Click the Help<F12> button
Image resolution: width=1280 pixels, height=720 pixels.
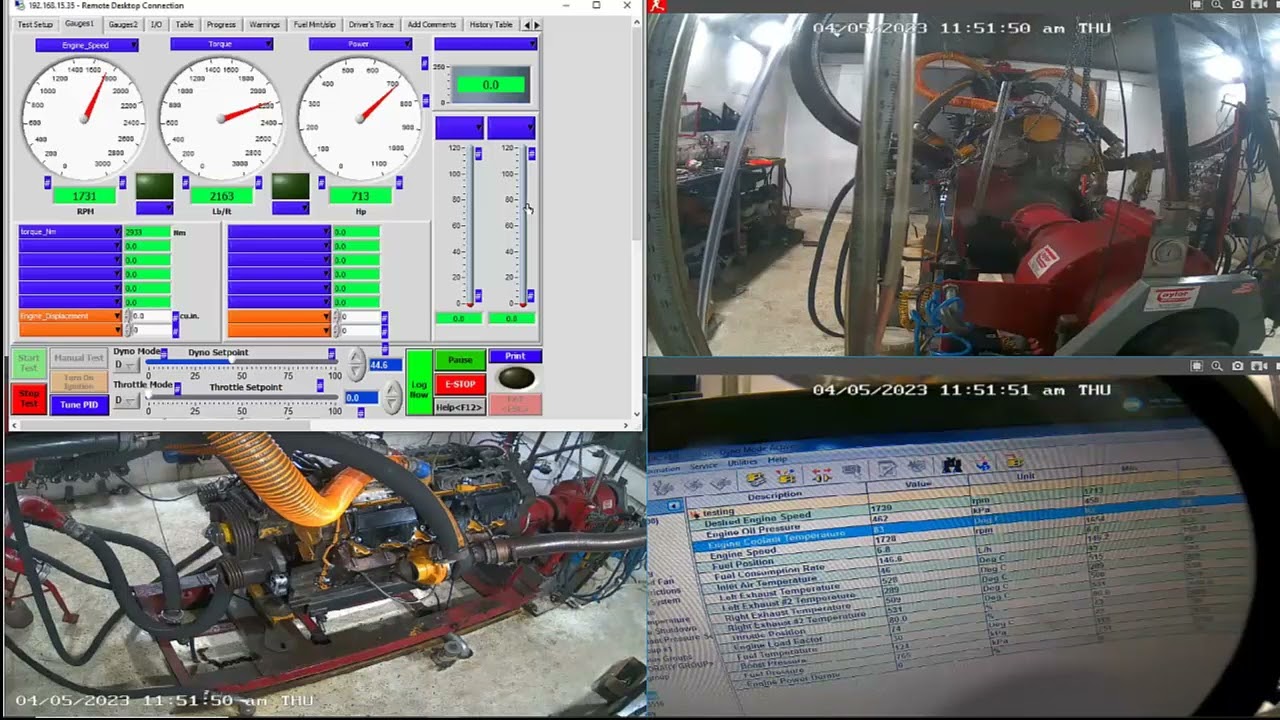[460, 407]
